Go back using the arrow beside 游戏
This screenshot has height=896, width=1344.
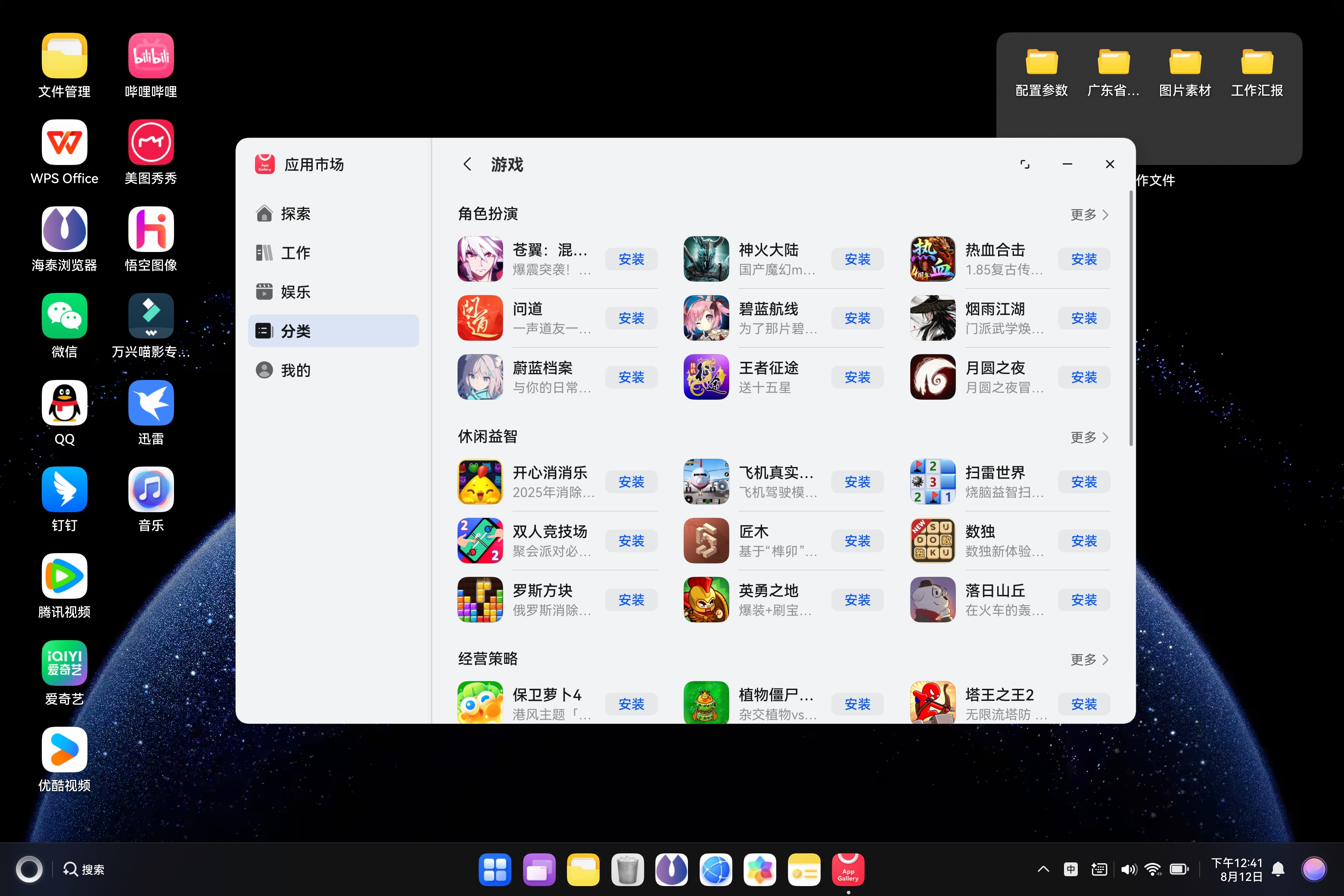[x=467, y=165]
